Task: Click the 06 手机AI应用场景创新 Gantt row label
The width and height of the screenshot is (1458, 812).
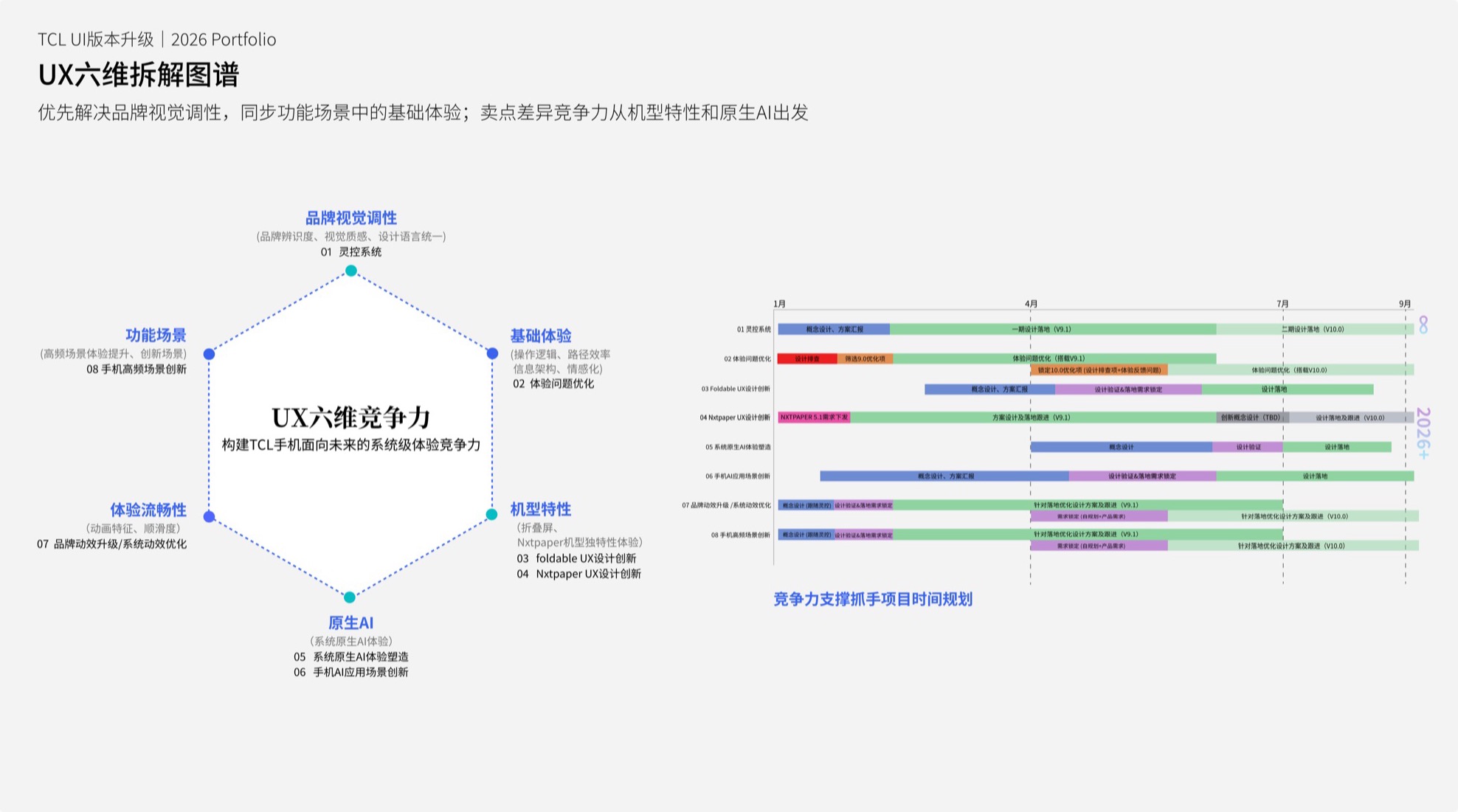Action: coord(737,476)
